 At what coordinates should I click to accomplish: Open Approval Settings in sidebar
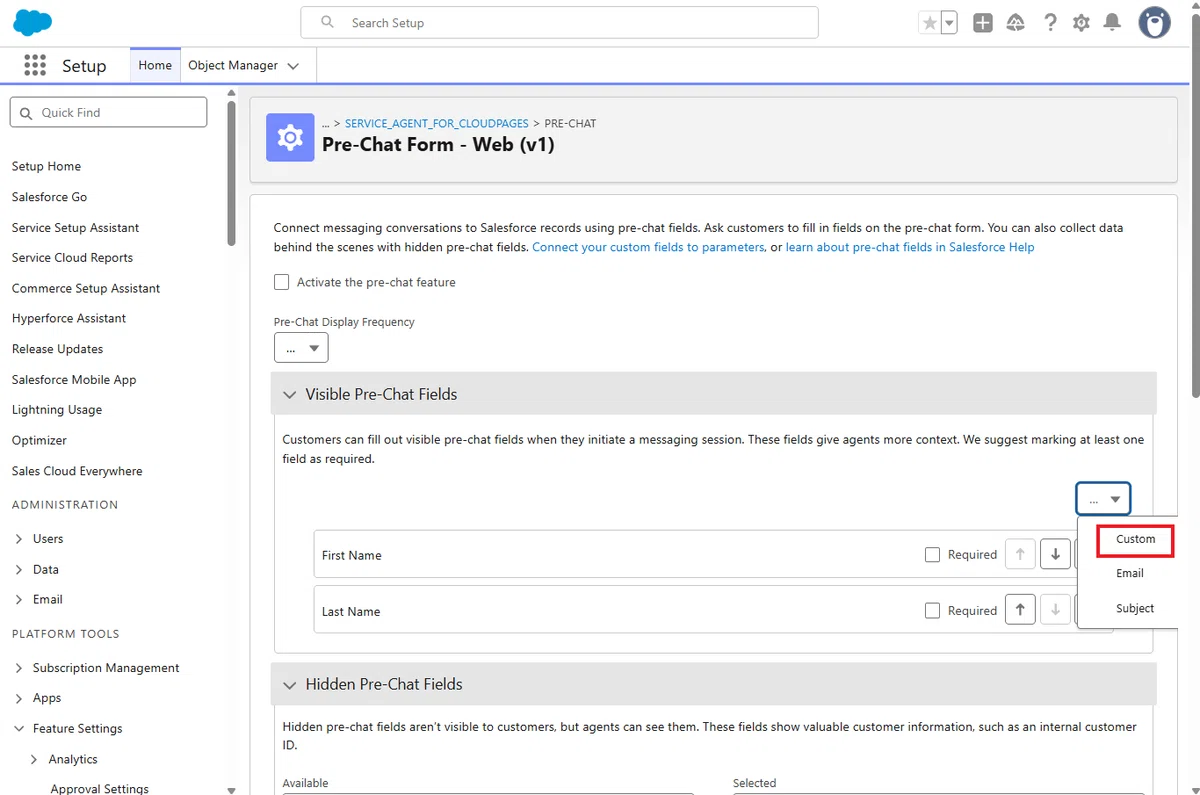point(99,789)
